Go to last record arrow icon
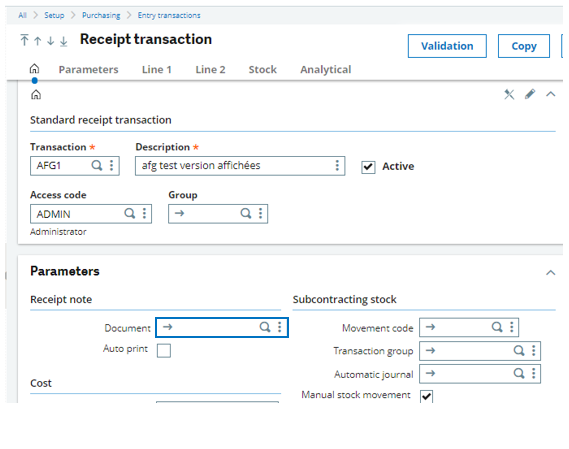 point(64,41)
